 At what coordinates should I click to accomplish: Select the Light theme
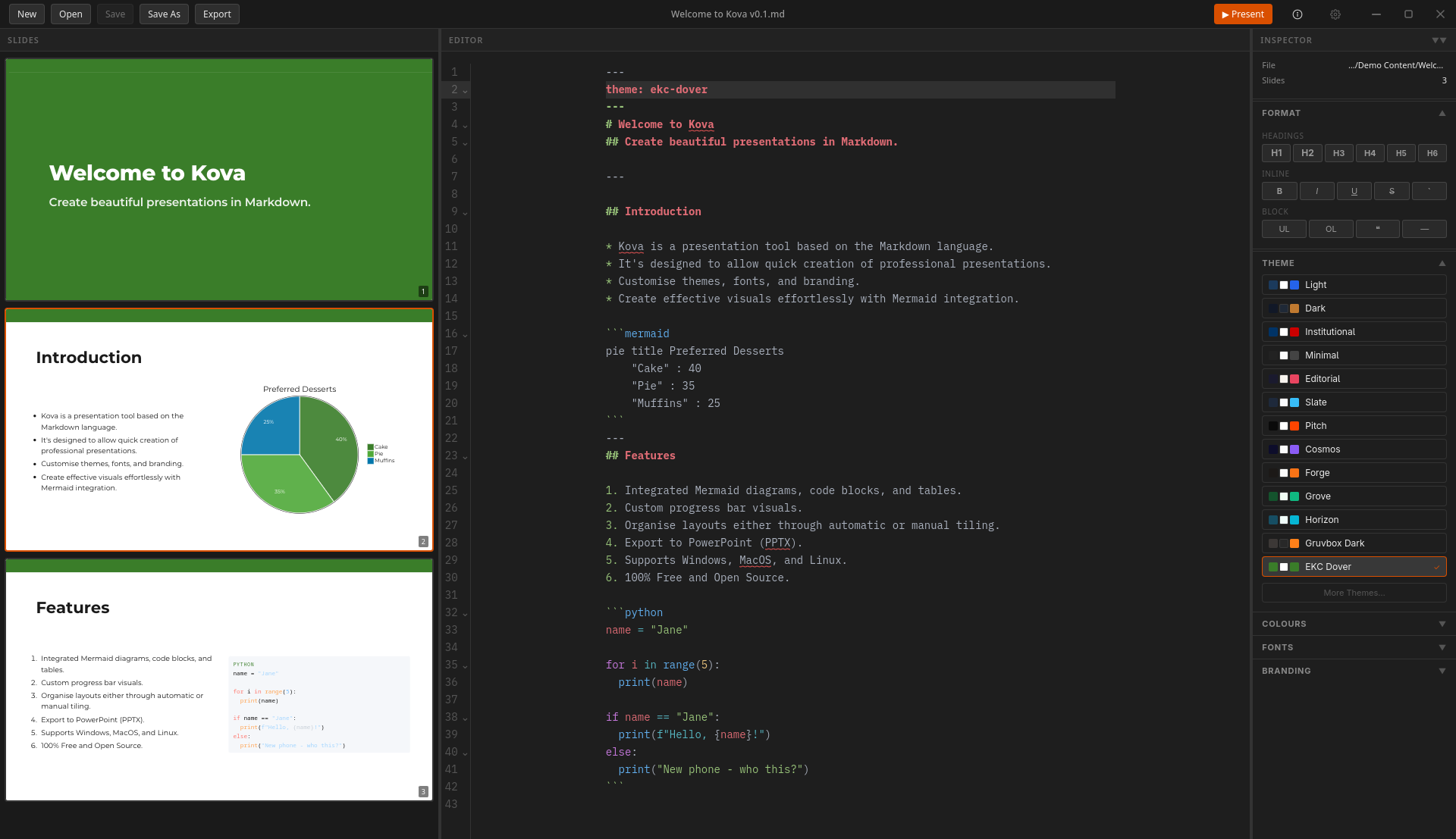[1354, 285]
